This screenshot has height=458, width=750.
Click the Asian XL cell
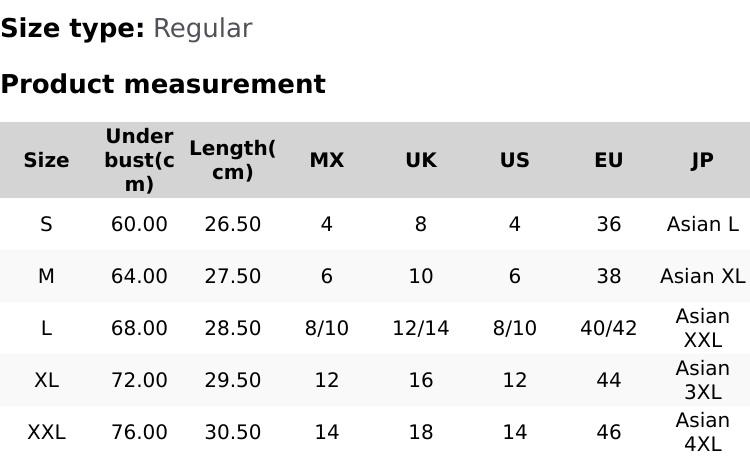point(702,276)
